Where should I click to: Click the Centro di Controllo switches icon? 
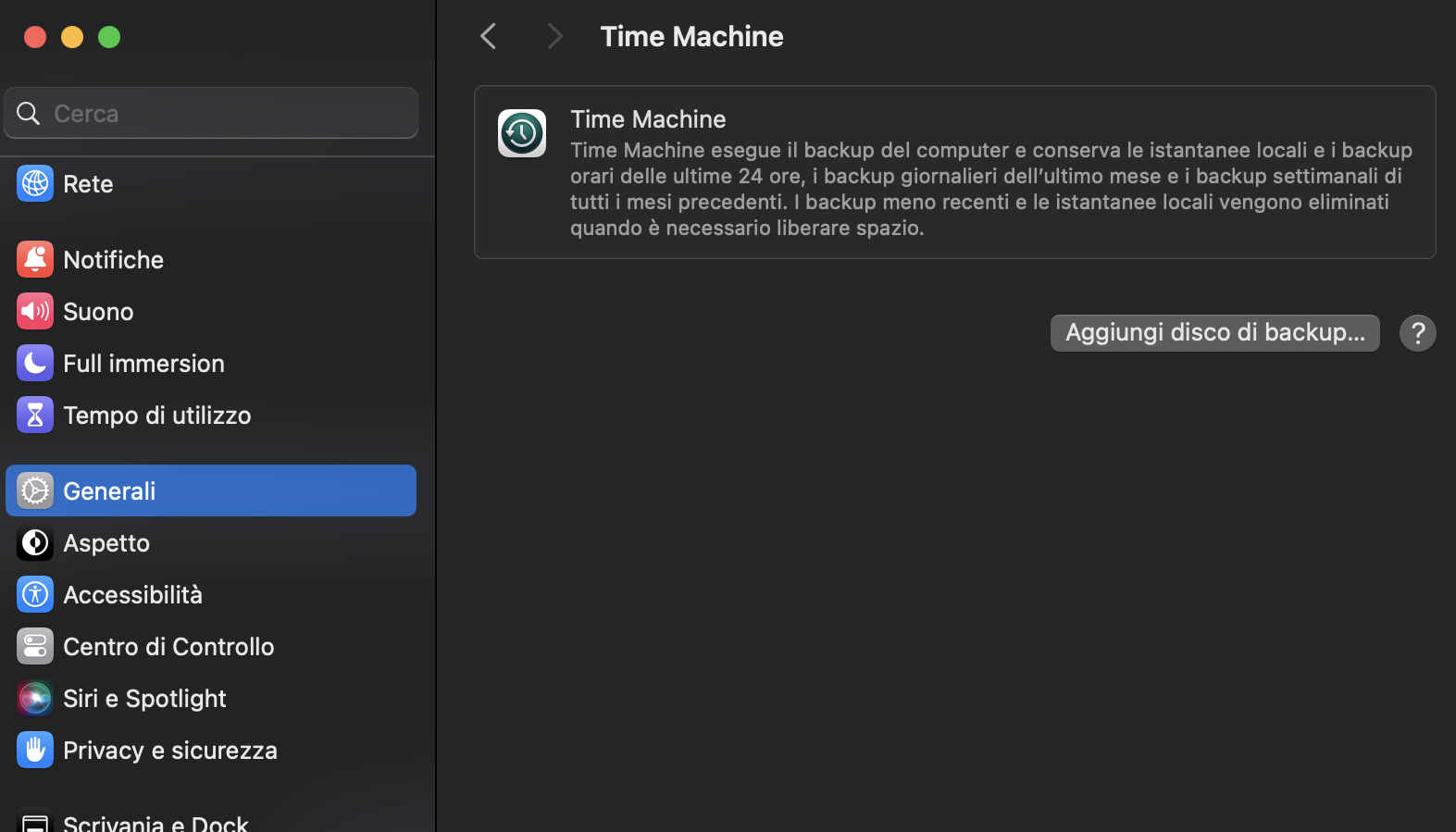(35, 646)
